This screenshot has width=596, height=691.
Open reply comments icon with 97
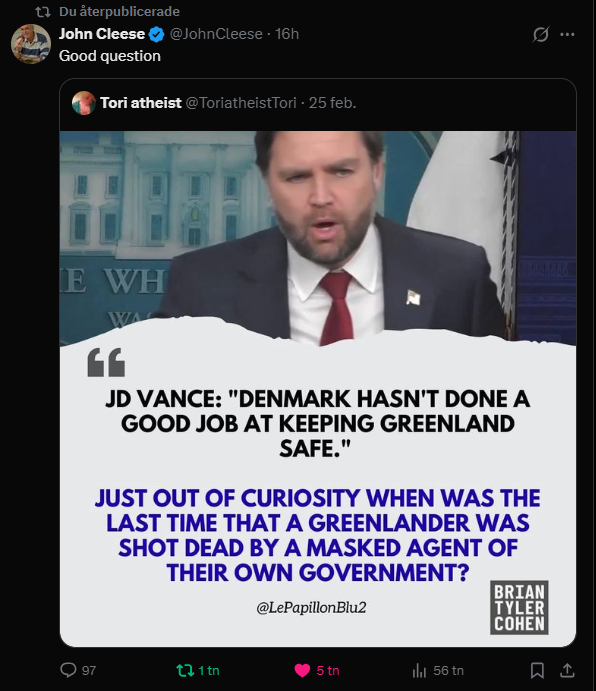(x=68, y=670)
